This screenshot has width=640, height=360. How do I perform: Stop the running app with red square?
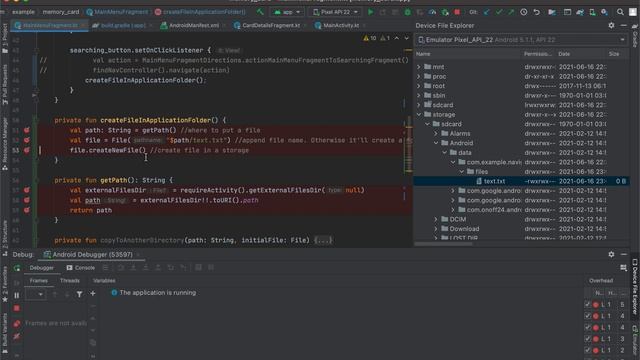458,12
